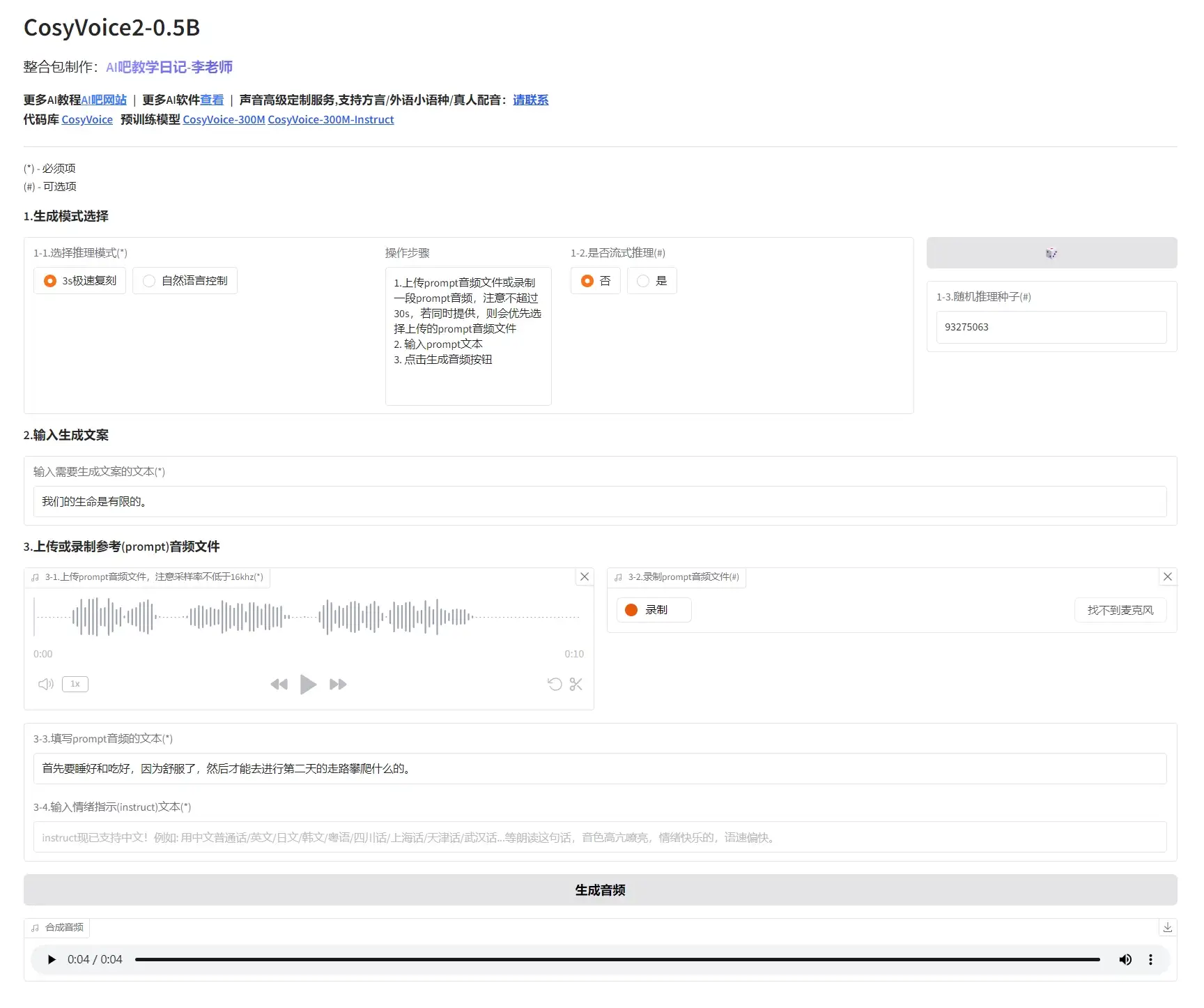This screenshot has height=1008, width=1204.
Task: Undo waveform edits with reset icon
Action: click(x=555, y=684)
